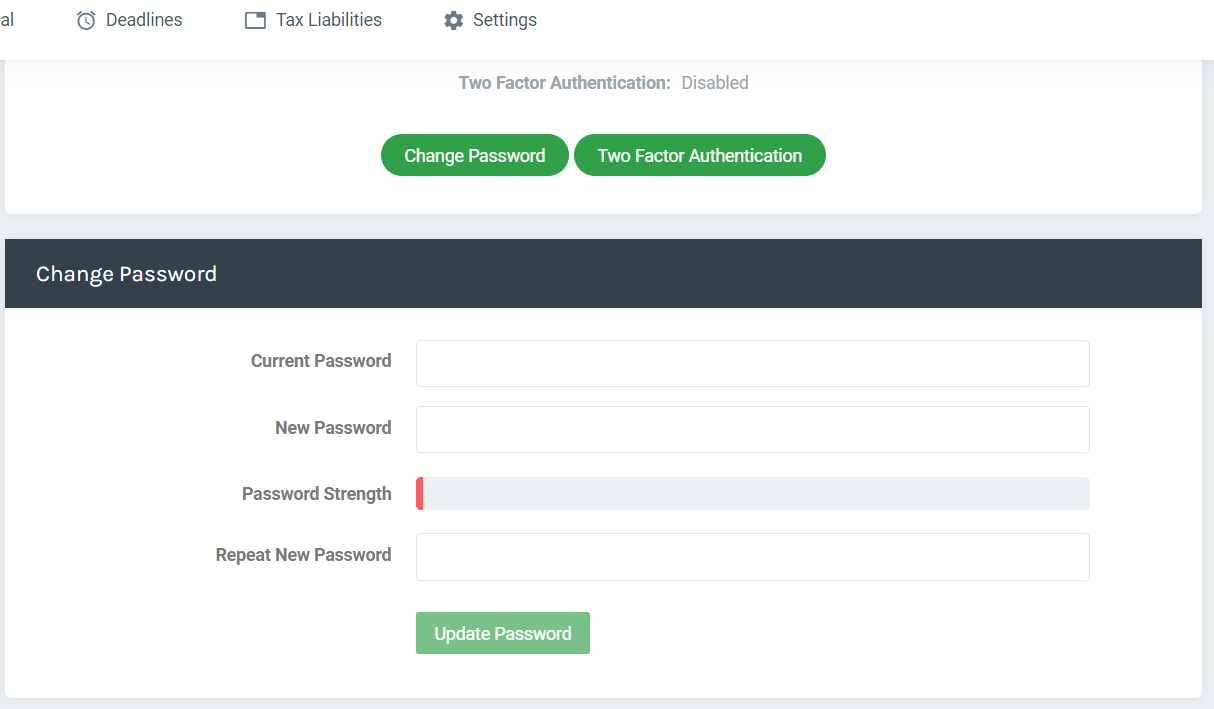Click the Repeat New Password label
The image size is (1214, 709).
303,555
